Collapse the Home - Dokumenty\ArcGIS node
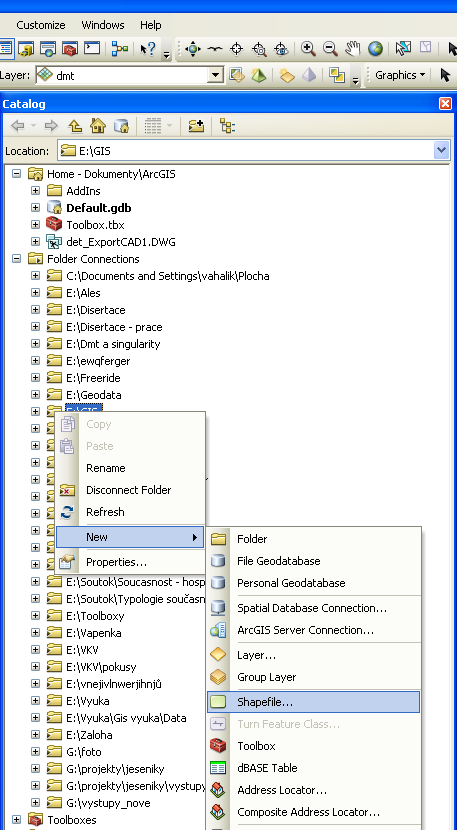This screenshot has height=830, width=457. coord(16,174)
